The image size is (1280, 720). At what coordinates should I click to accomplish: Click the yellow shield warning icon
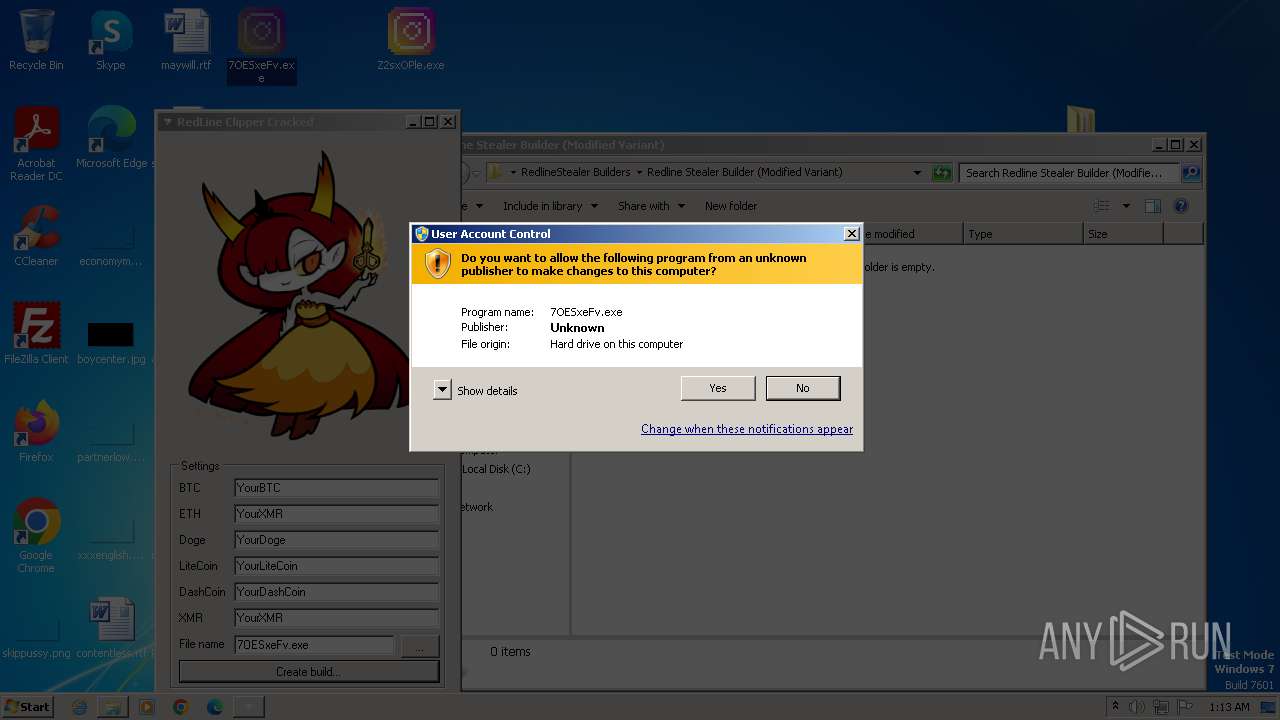coord(438,264)
